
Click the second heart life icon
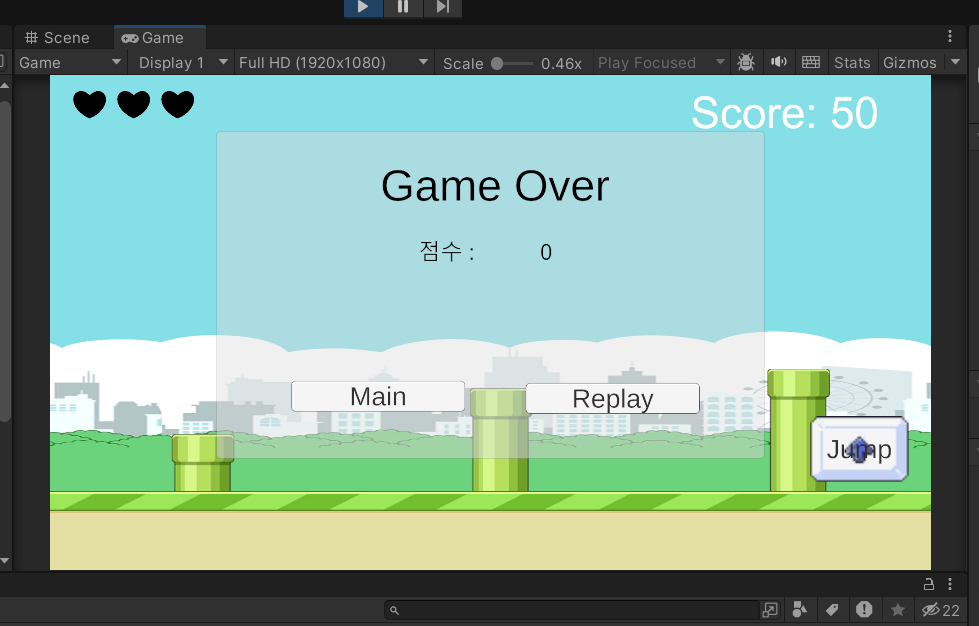tap(134, 104)
